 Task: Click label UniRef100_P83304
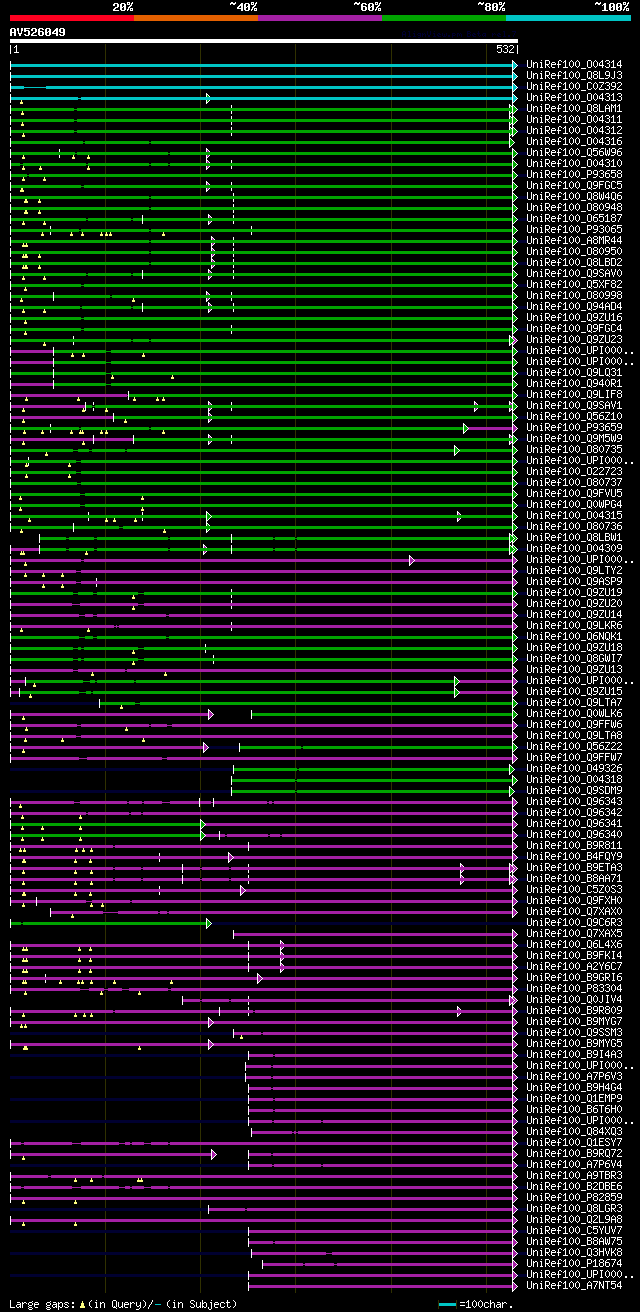pos(574,989)
